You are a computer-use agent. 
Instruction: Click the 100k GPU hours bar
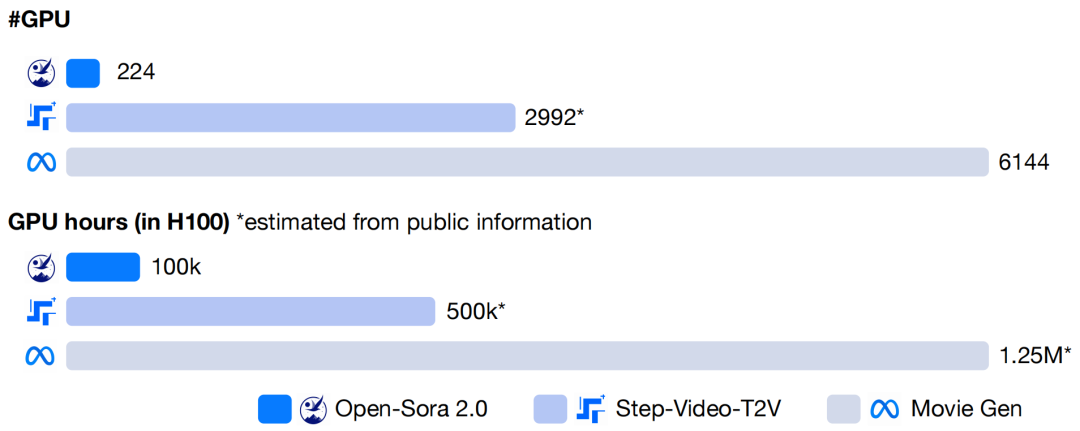pyautogui.click(x=103, y=267)
